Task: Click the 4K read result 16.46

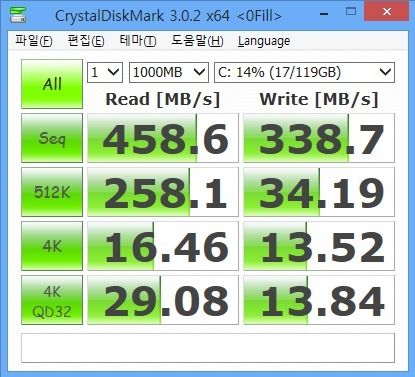Action: tap(163, 246)
